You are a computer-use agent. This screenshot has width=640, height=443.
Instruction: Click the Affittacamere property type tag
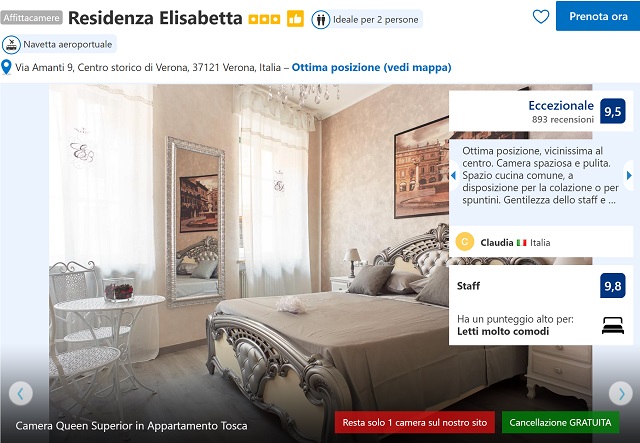pyautogui.click(x=31, y=18)
